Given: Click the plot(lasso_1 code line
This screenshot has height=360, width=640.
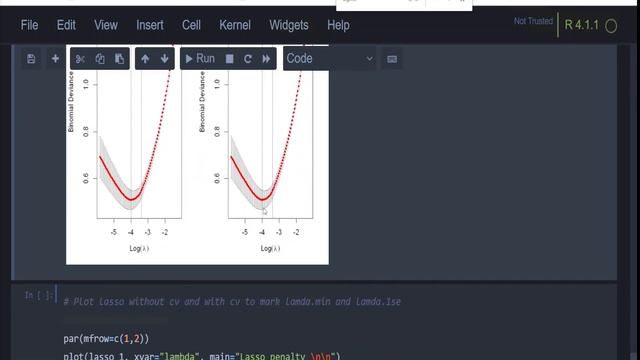Looking at the screenshot, I should (202, 356).
